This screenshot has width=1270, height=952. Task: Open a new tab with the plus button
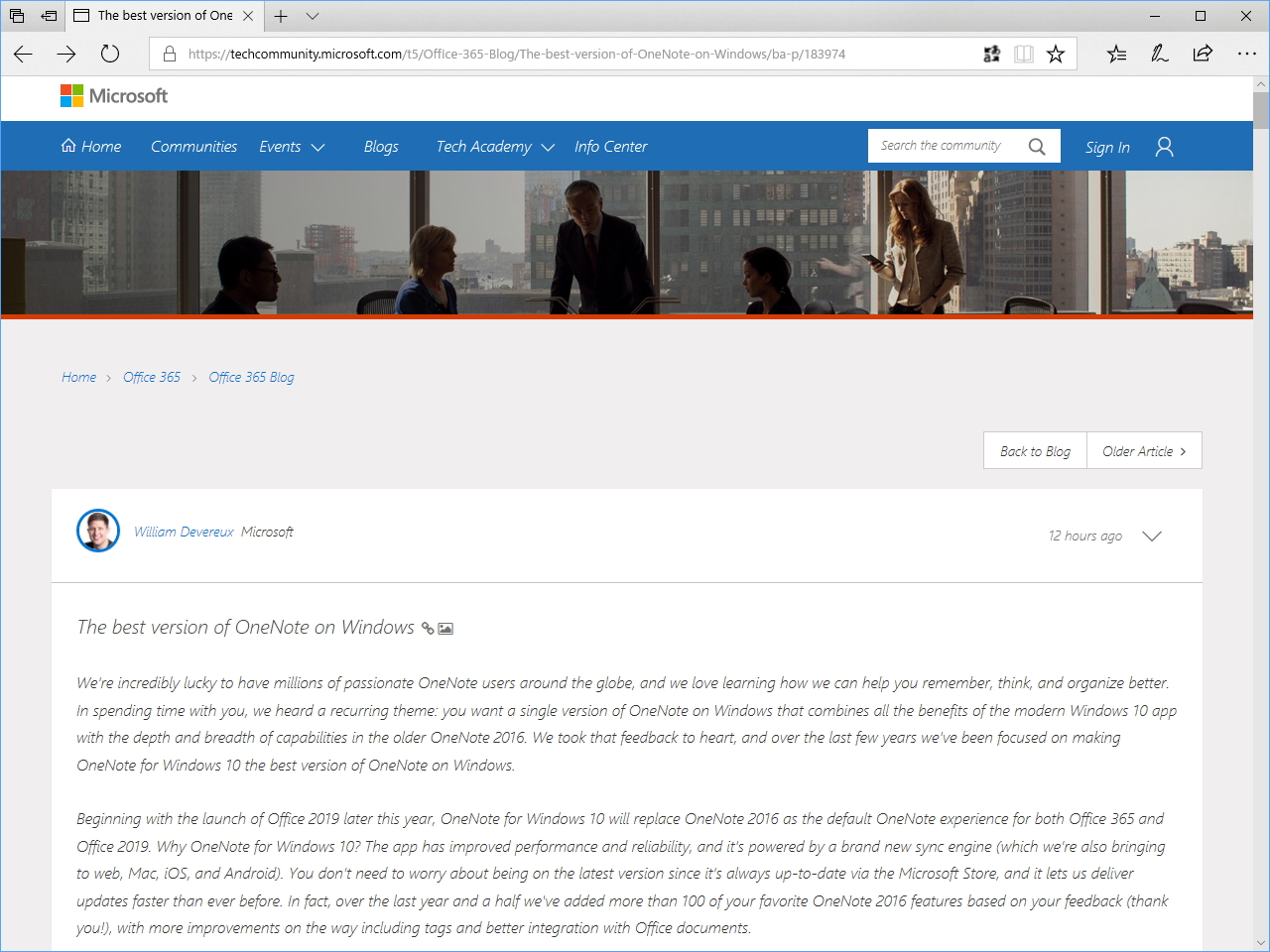point(281,16)
